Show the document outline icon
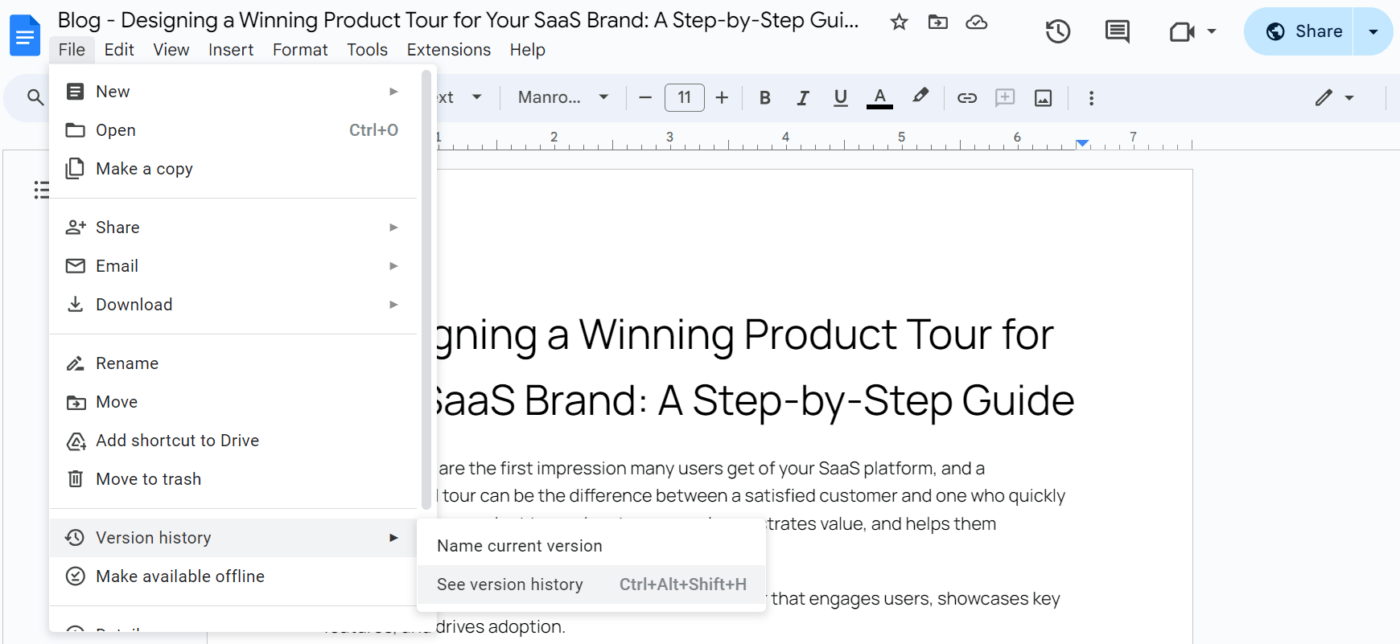This screenshot has height=644, width=1400. click(41, 189)
